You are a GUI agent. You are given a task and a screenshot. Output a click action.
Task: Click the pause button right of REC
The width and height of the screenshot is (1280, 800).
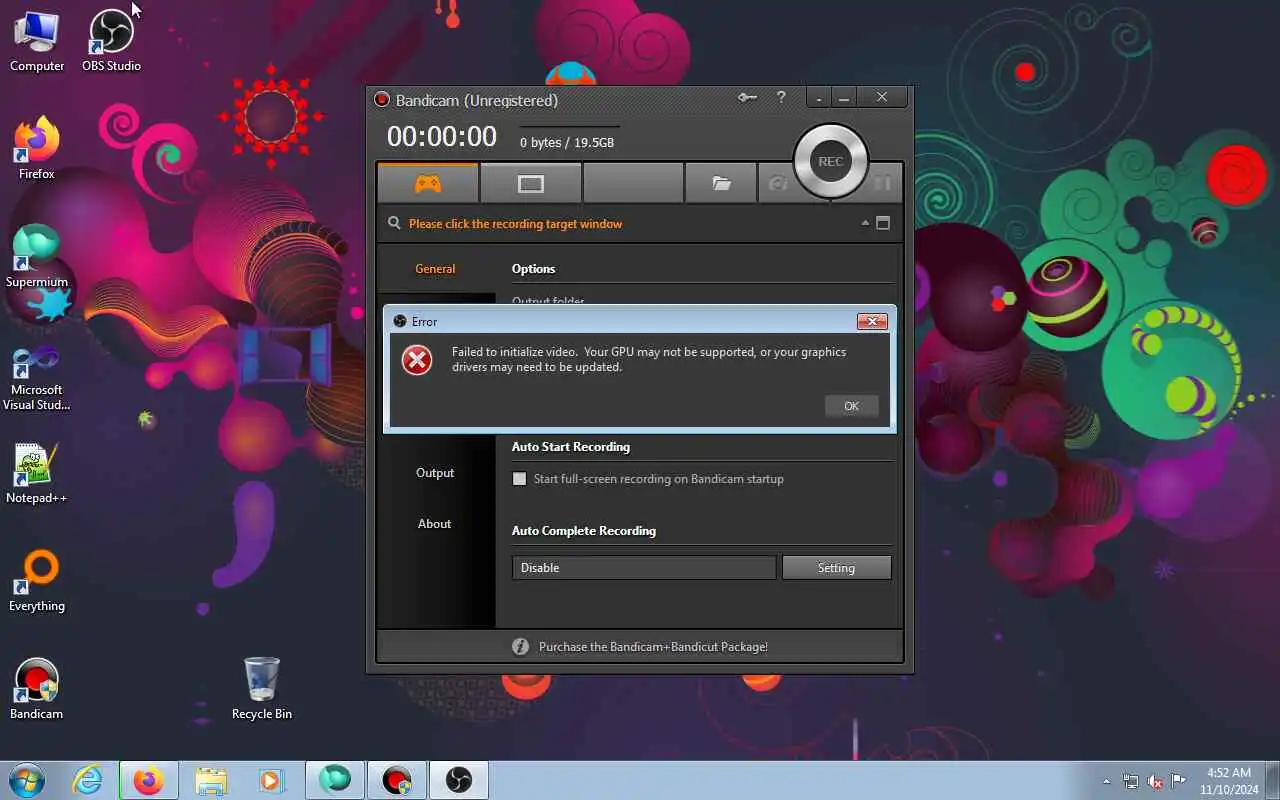(x=882, y=183)
